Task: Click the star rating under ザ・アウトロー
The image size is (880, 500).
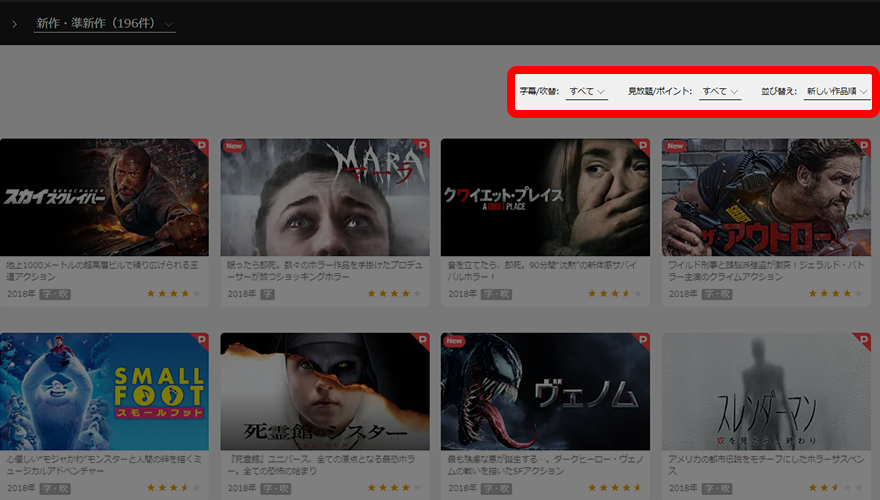Action: point(835,293)
